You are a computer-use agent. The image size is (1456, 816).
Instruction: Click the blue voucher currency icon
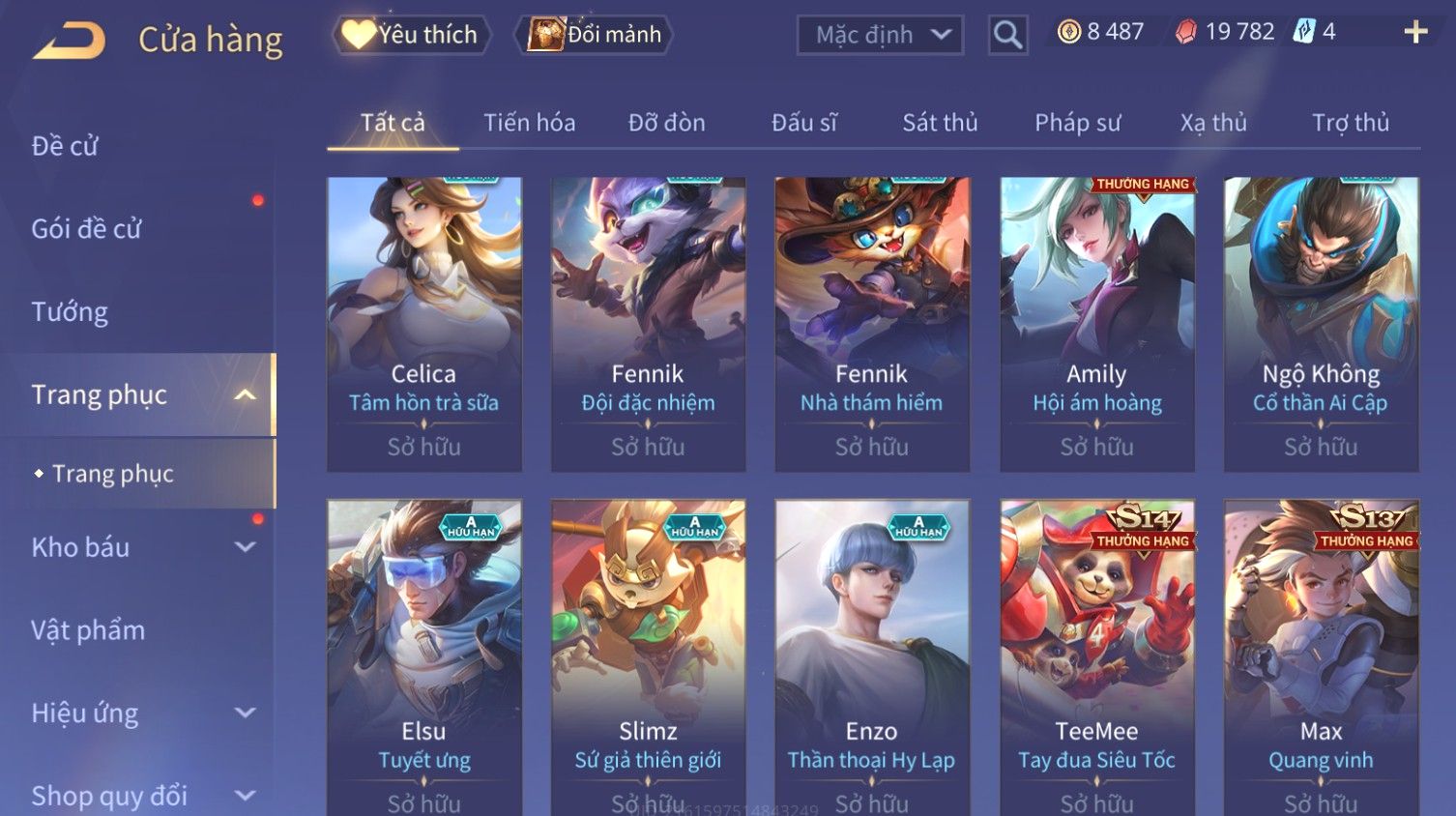[1304, 32]
